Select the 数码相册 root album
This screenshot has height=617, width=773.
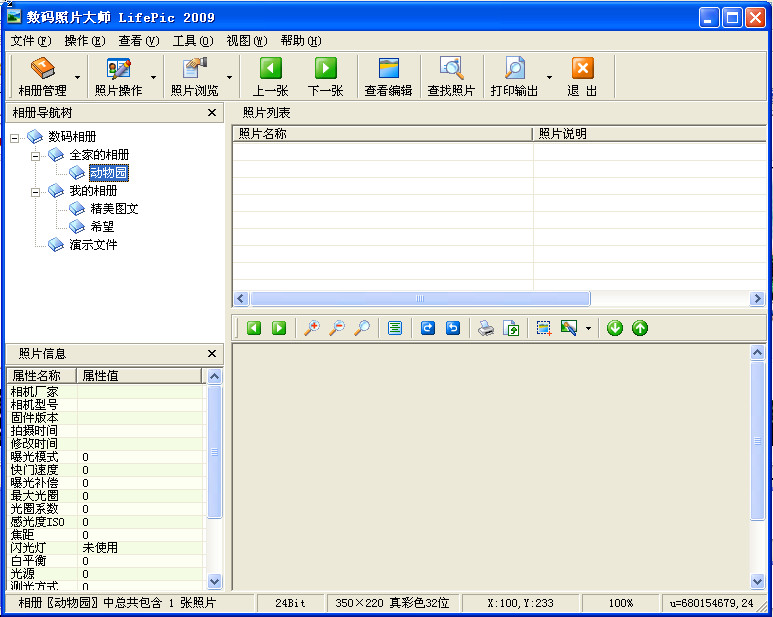[x=72, y=137]
